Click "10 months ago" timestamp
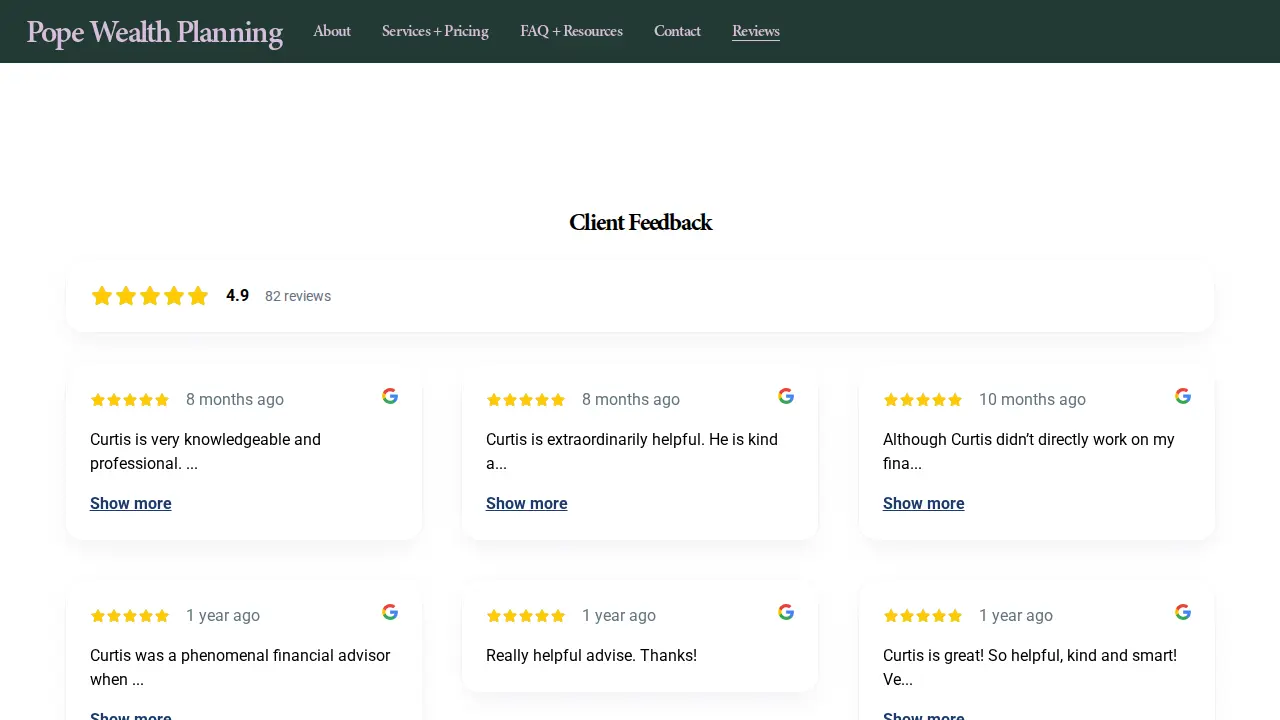Screen dimensions: 1280x720 click(1032, 399)
